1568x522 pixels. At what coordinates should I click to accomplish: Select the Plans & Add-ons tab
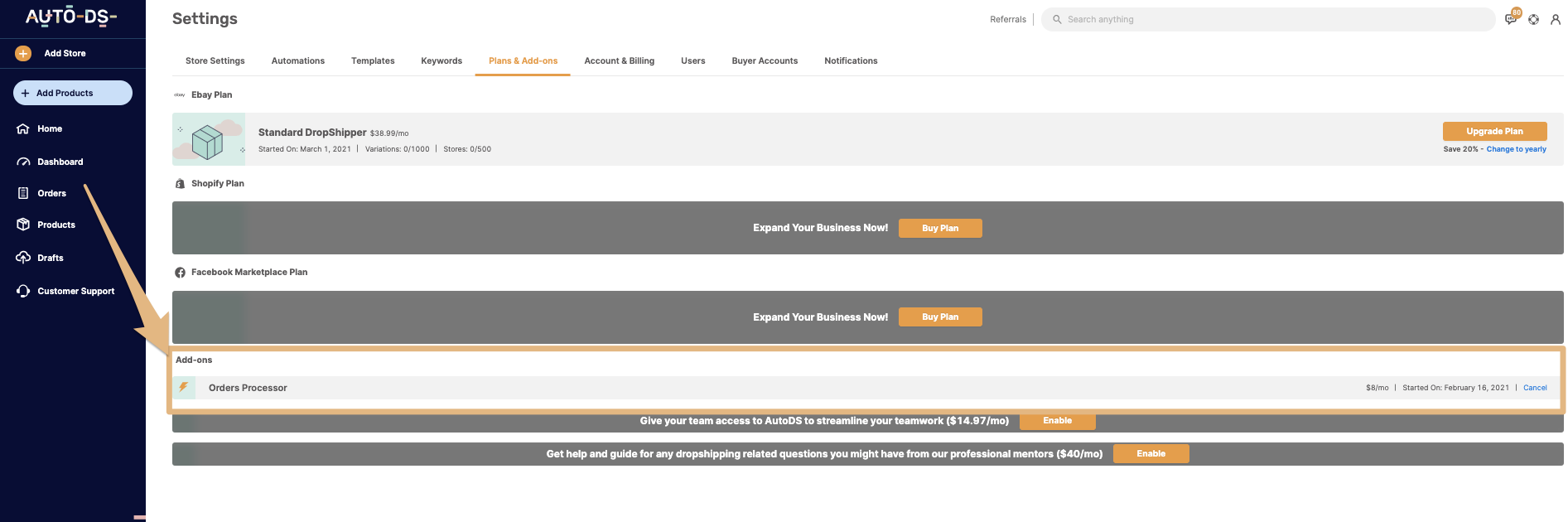523,60
